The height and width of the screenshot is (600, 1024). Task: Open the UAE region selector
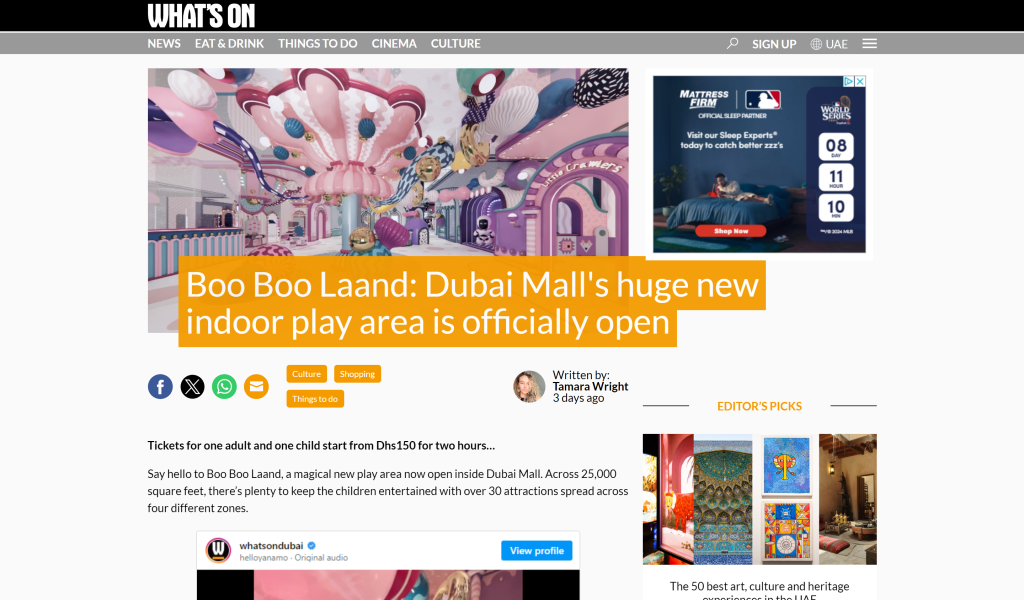829,44
